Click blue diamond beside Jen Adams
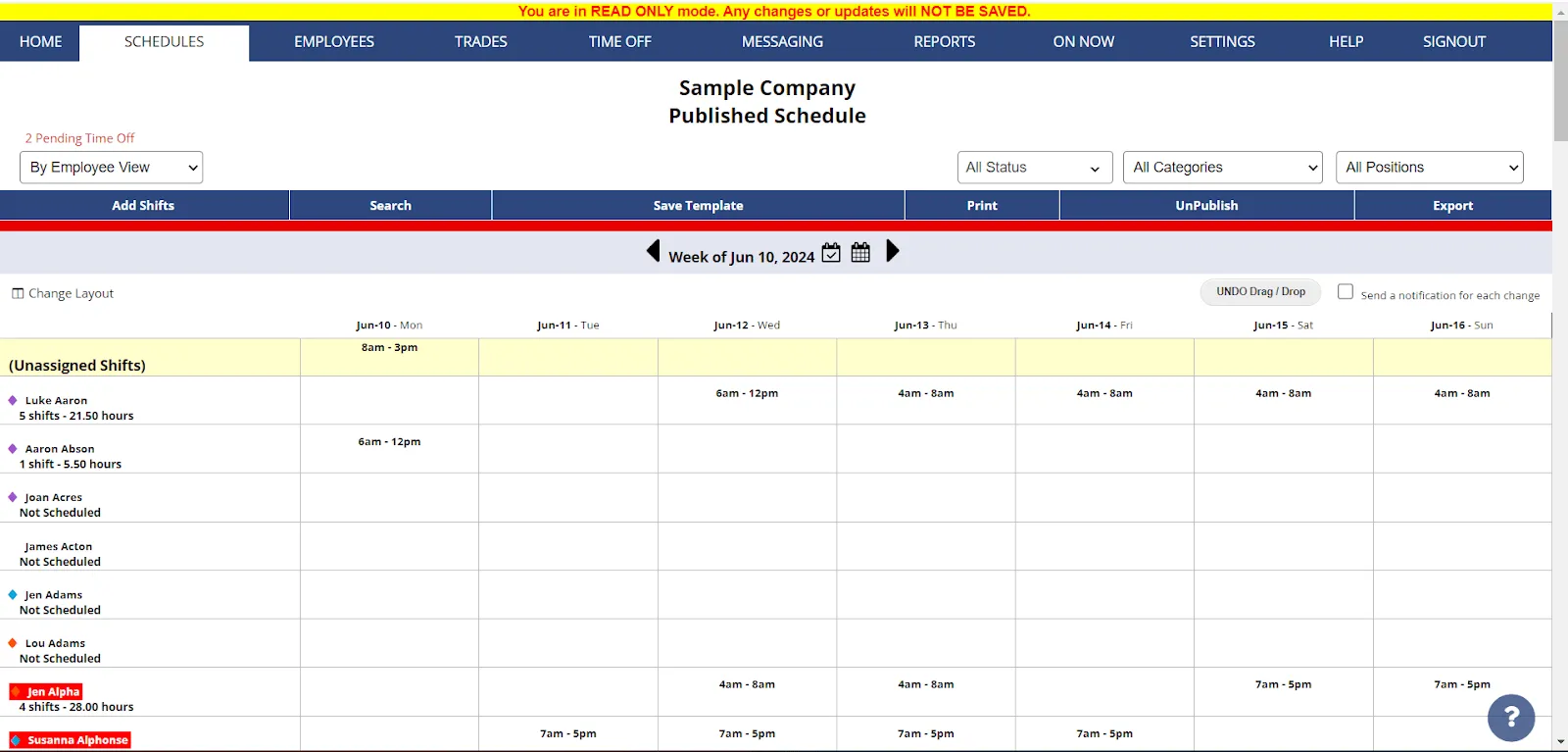The width and height of the screenshot is (1568, 752). (13, 594)
